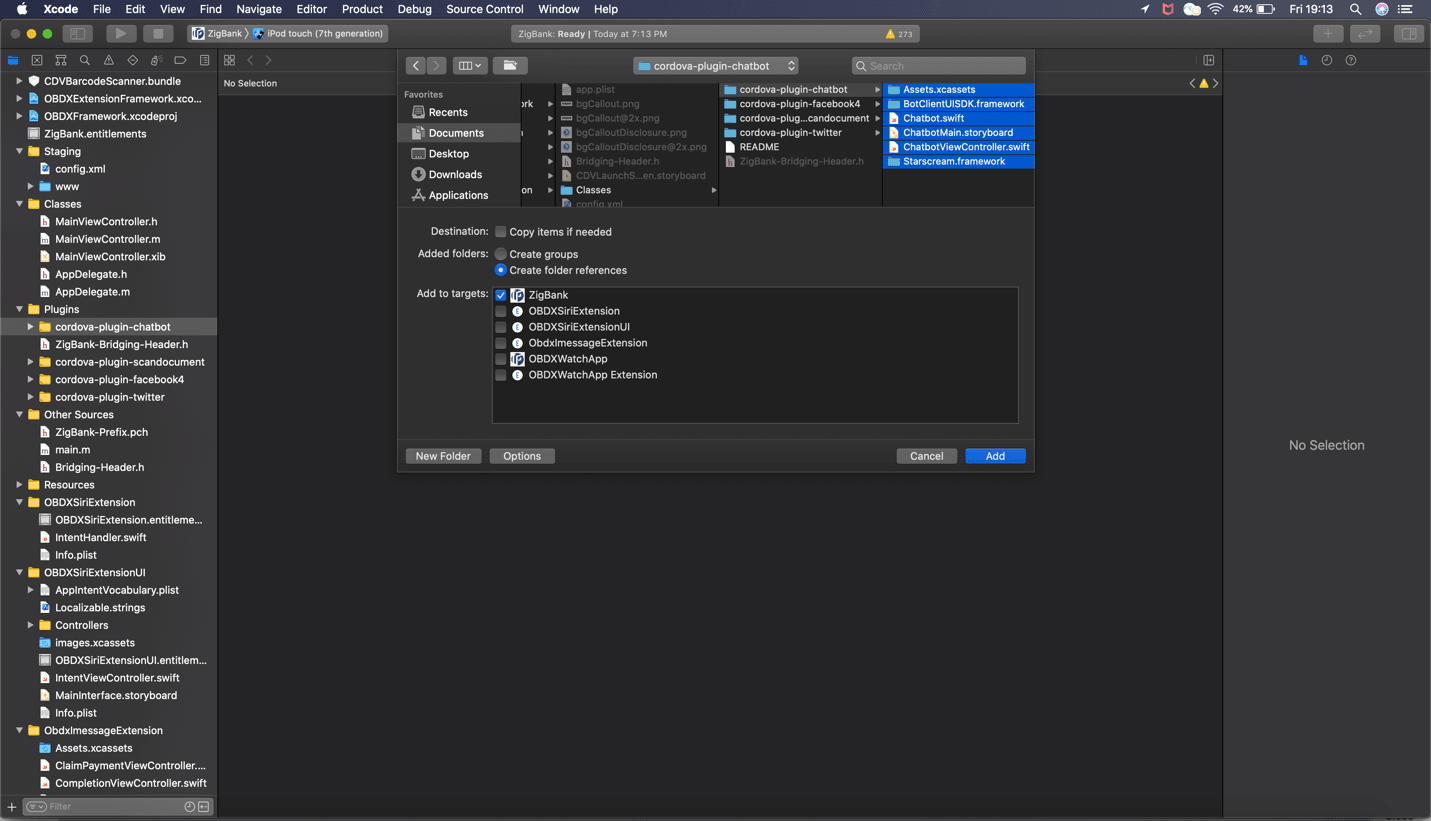The height and width of the screenshot is (821, 1431).
Task: Check the OBDXWatchApp target checkbox
Action: click(501, 359)
